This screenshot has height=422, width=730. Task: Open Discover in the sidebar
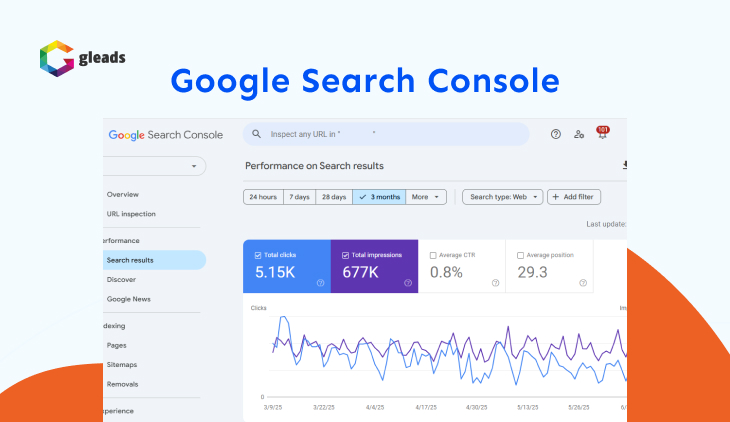121,280
